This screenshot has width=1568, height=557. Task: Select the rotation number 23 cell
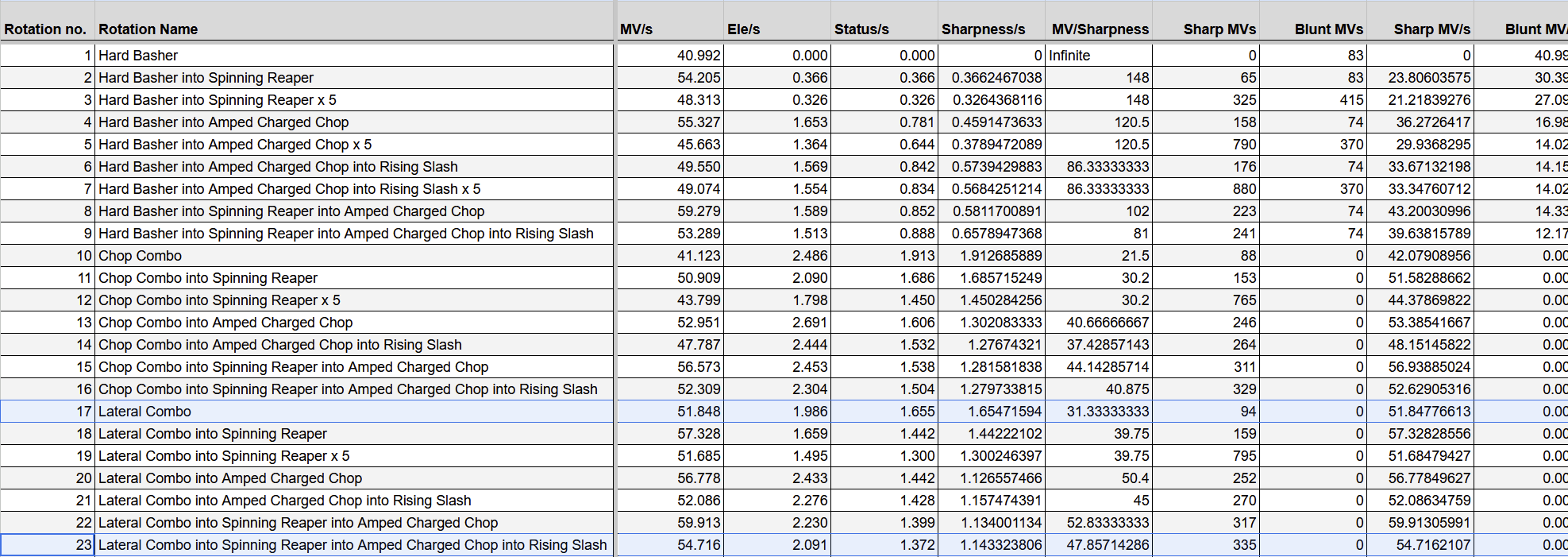coord(48,545)
